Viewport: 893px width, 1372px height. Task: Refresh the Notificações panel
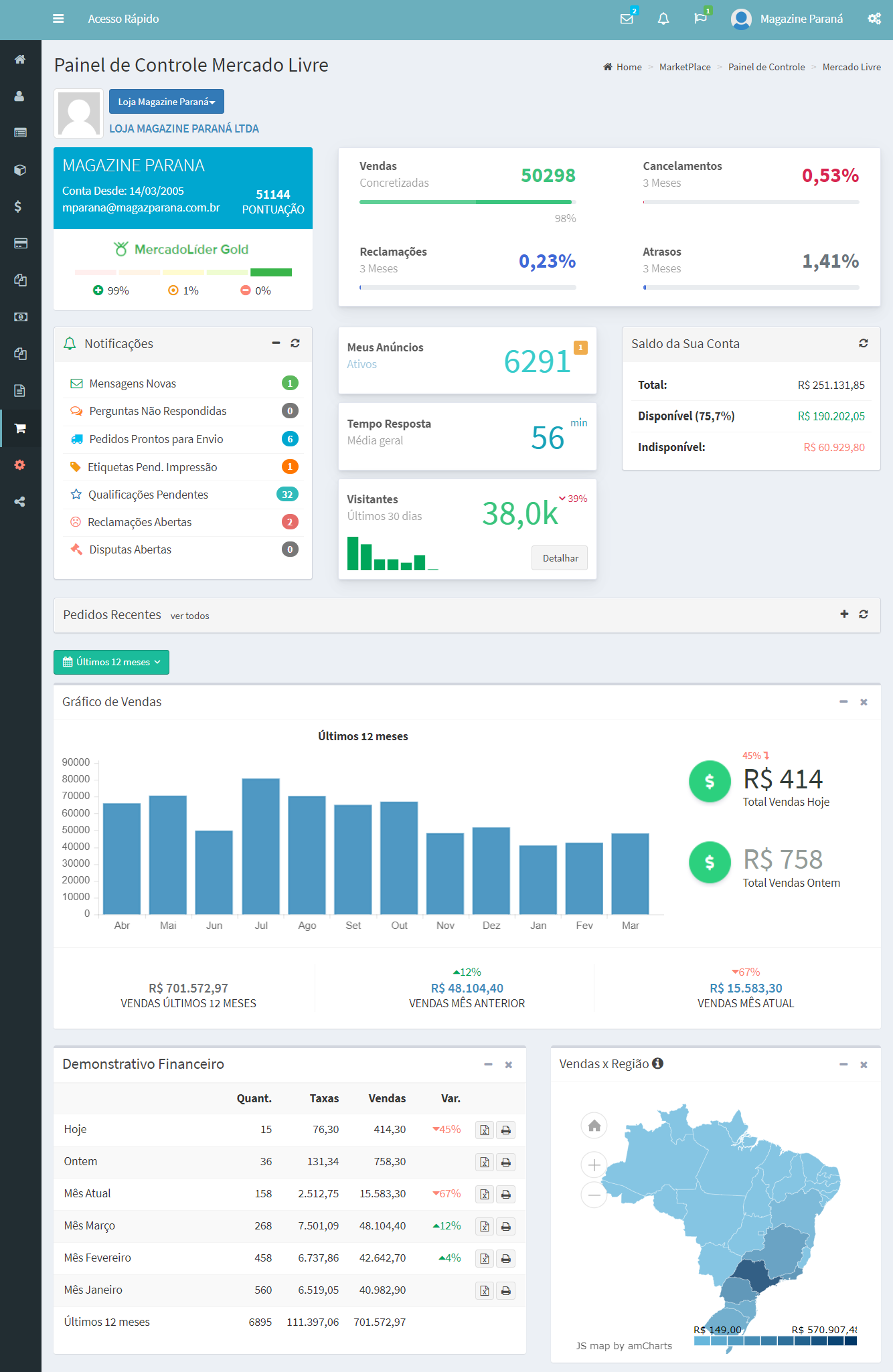[x=295, y=343]
